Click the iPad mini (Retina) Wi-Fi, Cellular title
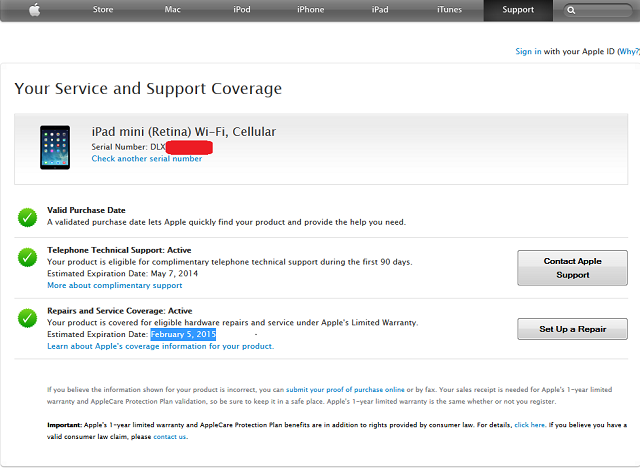Viewport: 640px width, 469px height. (184, 132)
